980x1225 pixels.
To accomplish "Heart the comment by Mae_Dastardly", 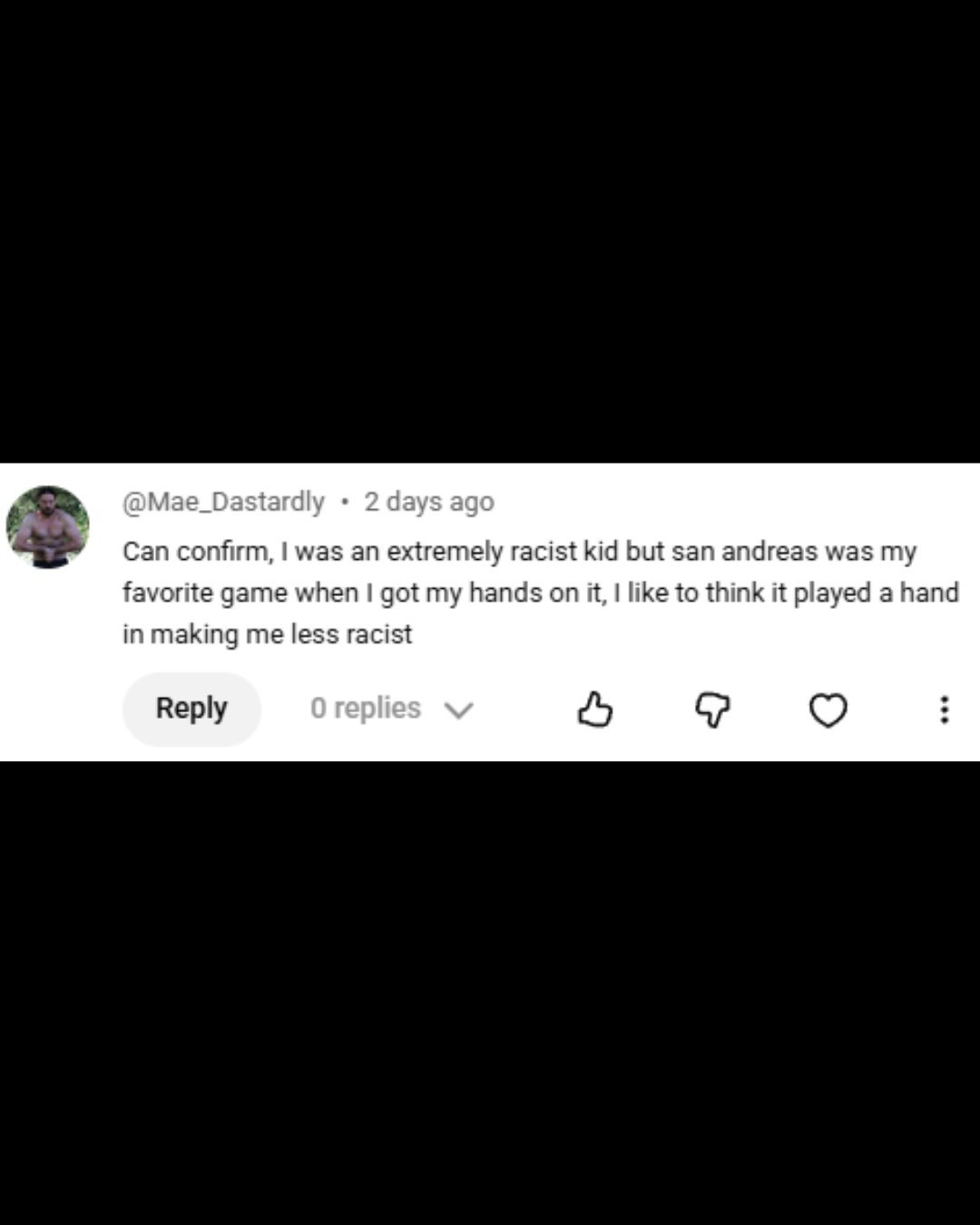I will [828, 710].
